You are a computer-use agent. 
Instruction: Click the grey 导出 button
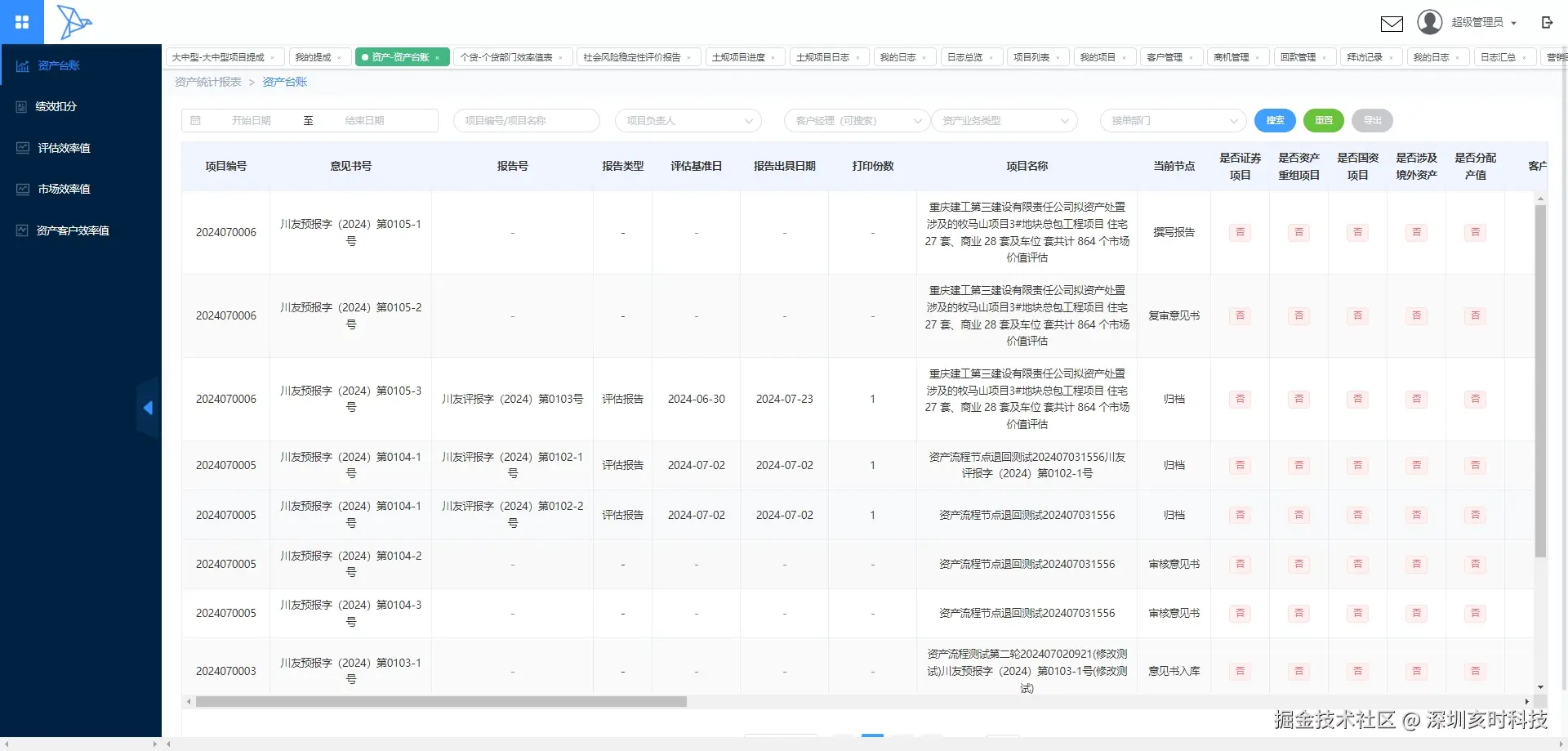point(1372,120)
